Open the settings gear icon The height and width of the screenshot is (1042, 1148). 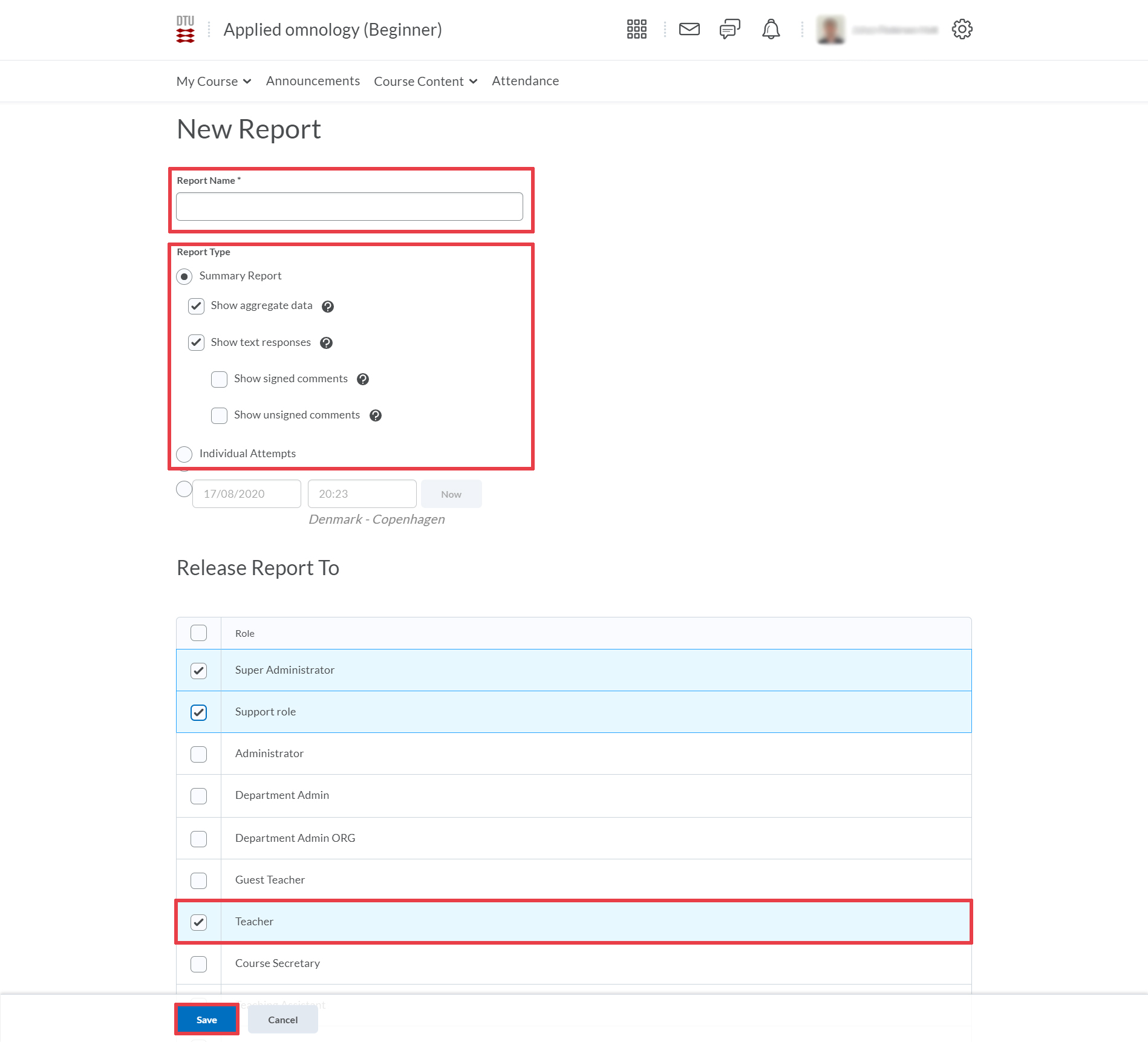coord(962,29)
